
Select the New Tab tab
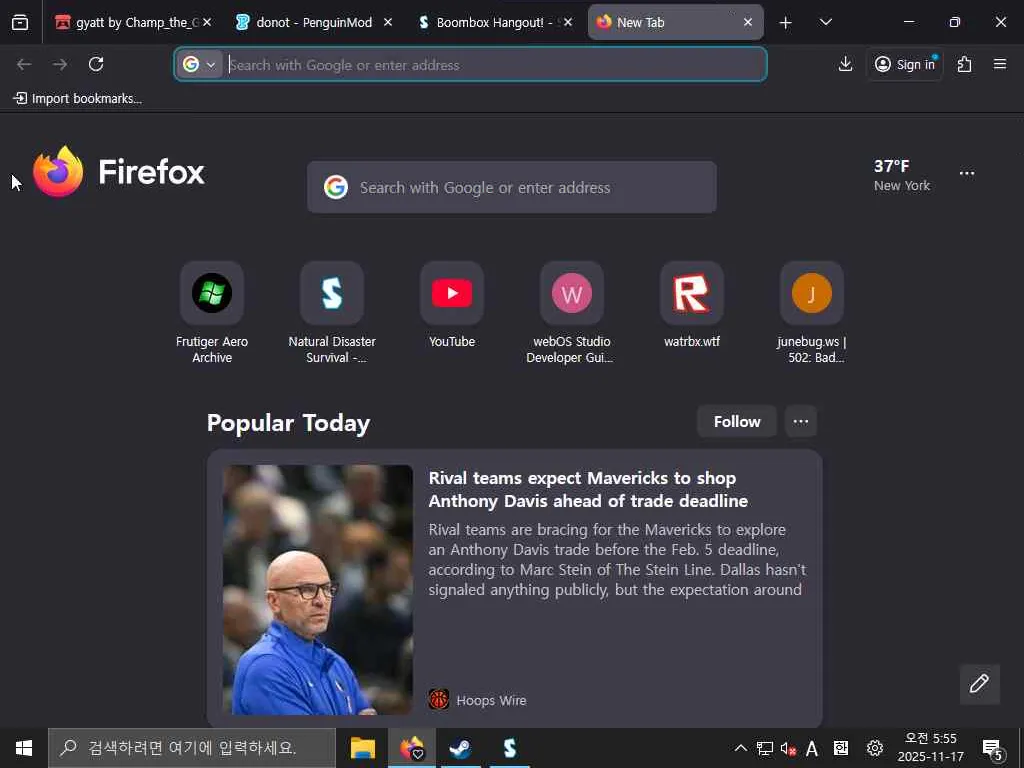(675, 22)
